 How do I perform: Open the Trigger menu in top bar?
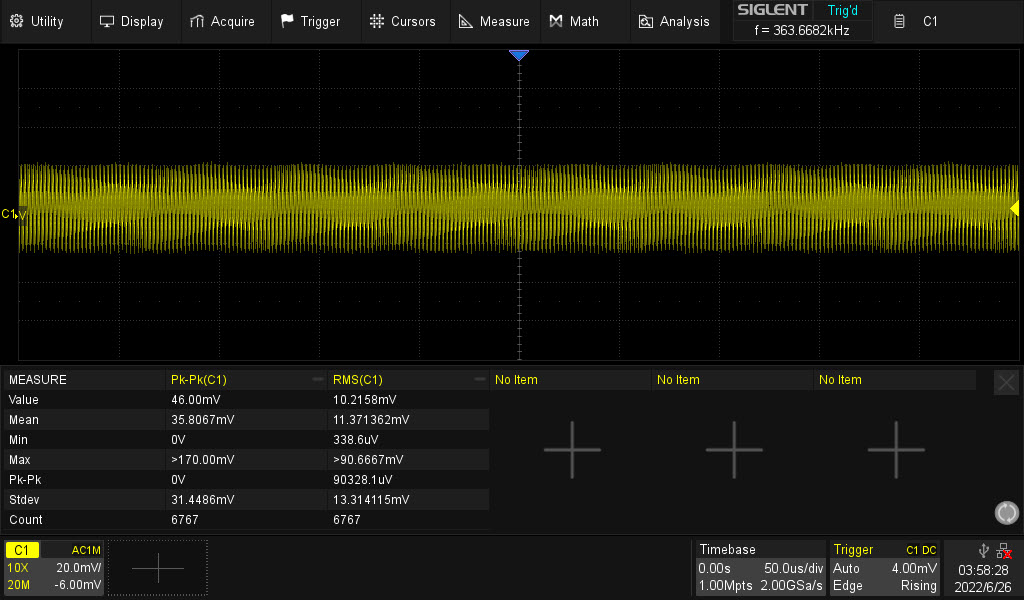[310, 21]
